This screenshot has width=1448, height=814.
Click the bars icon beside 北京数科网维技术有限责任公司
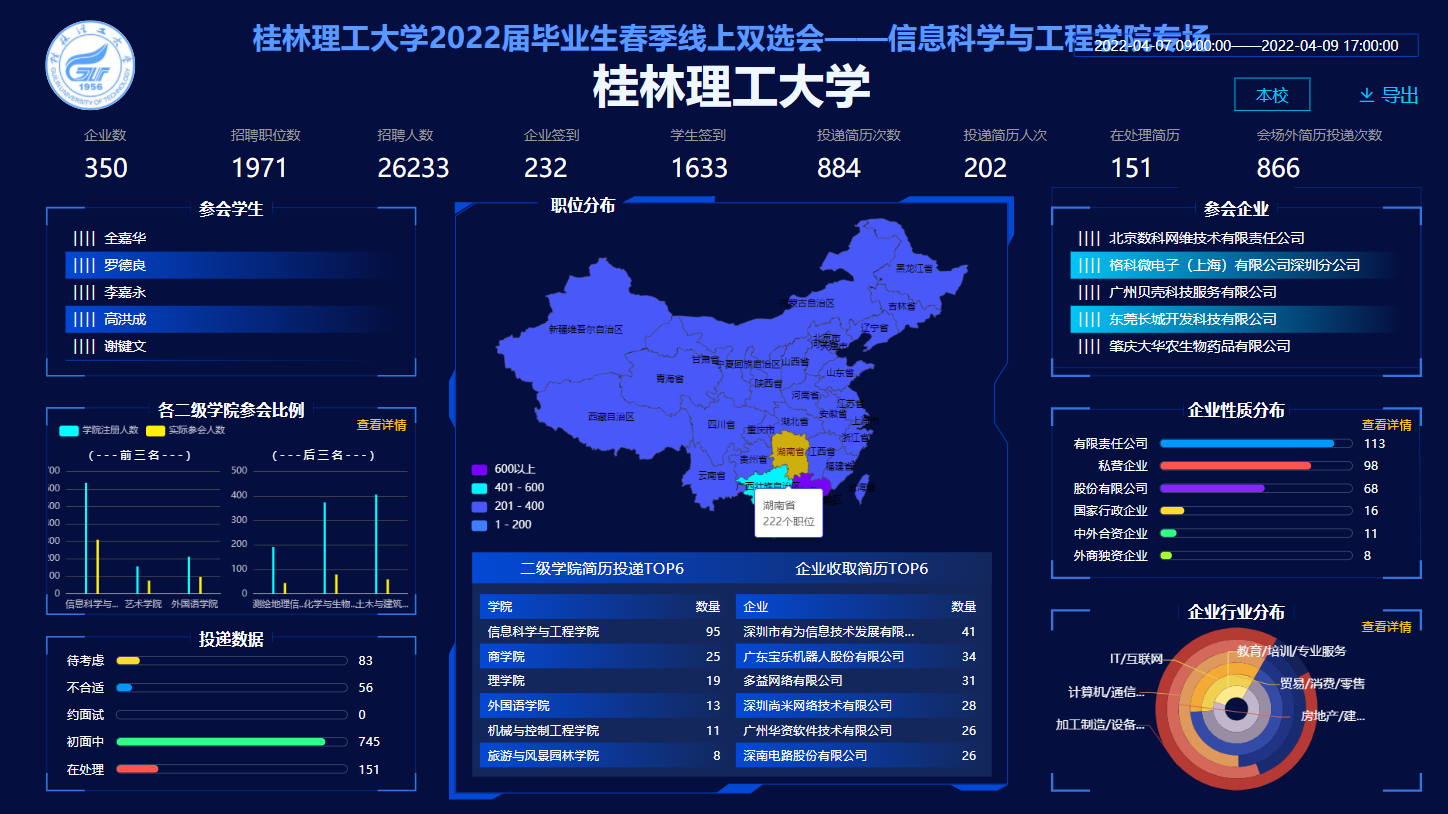tap(1089, 238)
